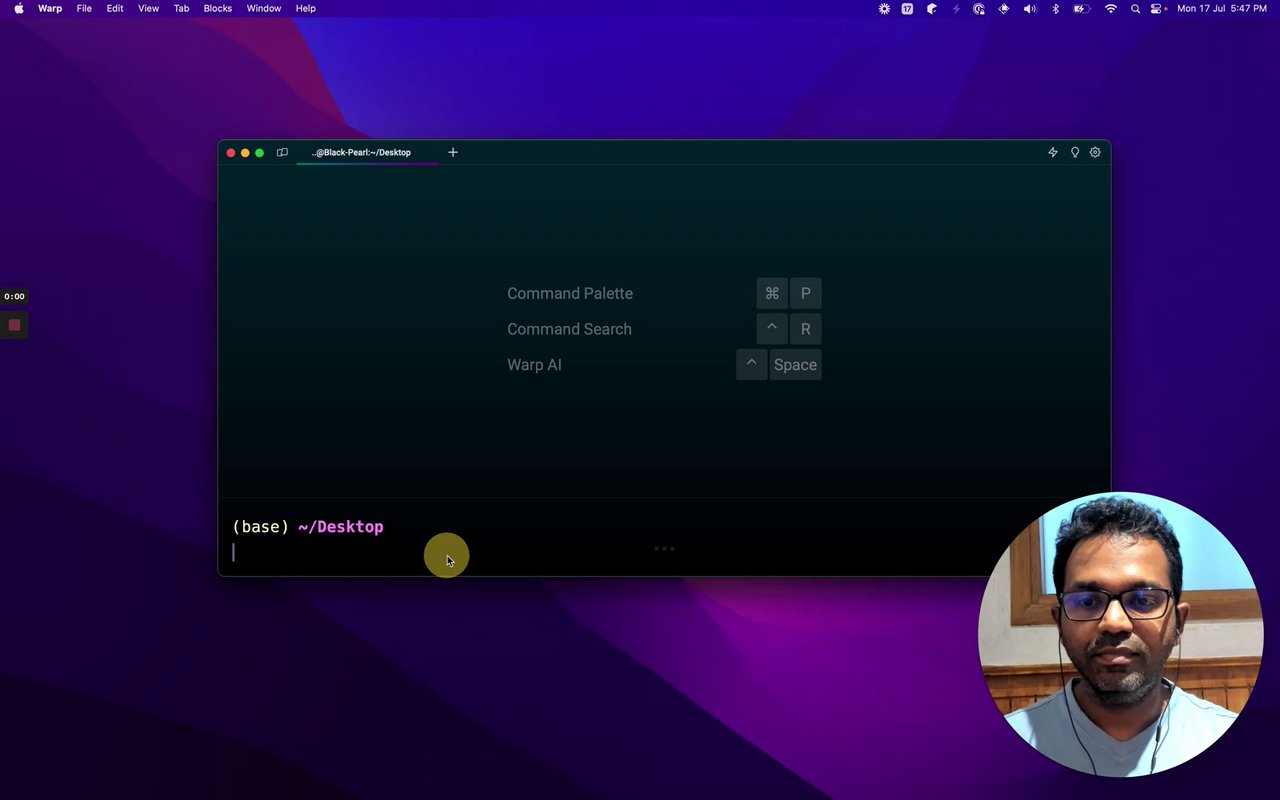Click the webcam overlay thumbnail
This screenshot has height=800, width=1280.
[1121, 634]
